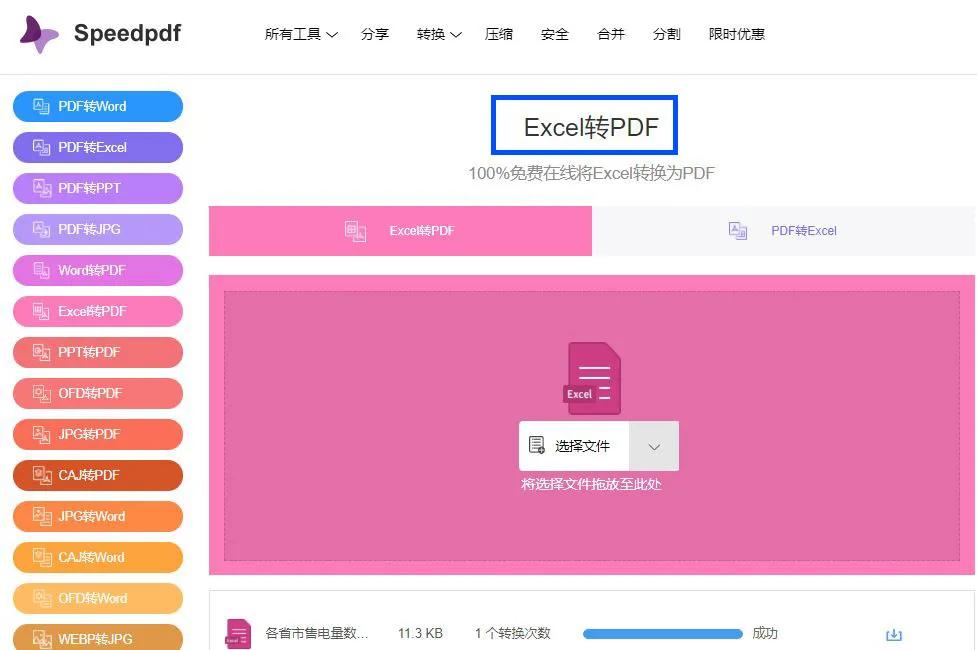Select the PDF转Word sidebar tool
Image resolution: width=977 pixels, height=650 pixels.
point(97,106)
